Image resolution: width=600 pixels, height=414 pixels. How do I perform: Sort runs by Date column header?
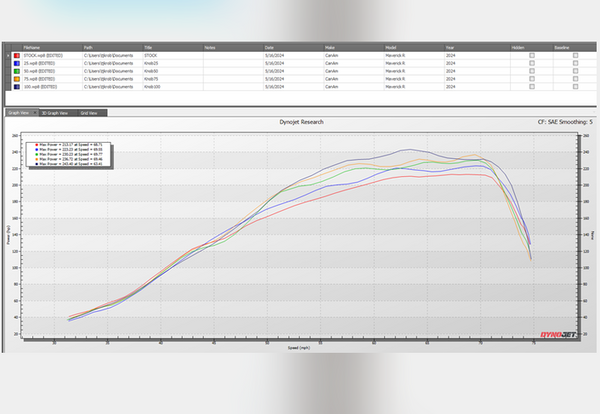click(x=270, y=47)
